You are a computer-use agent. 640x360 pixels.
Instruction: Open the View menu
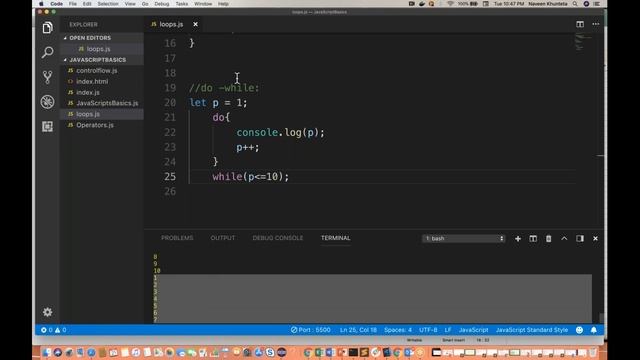pyautogui.click(x=130, y=4)
